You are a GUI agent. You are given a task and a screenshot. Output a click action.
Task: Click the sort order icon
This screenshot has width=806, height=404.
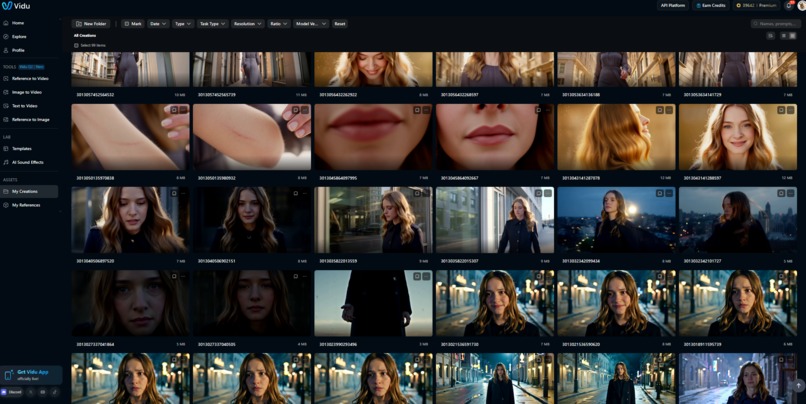770,35
